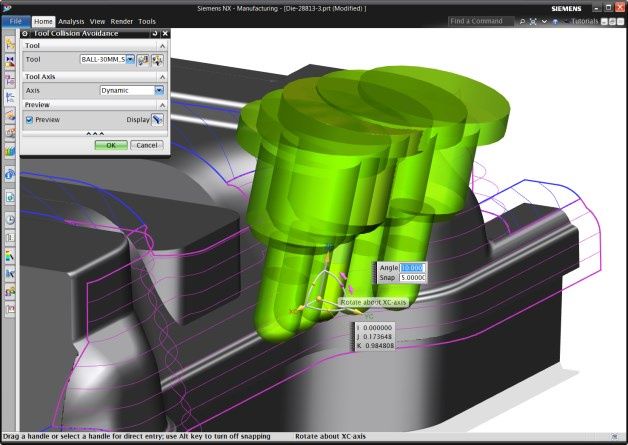Collapse the Tool Axis section
Screen dimensions: 628x445
(x=162, y=77)
